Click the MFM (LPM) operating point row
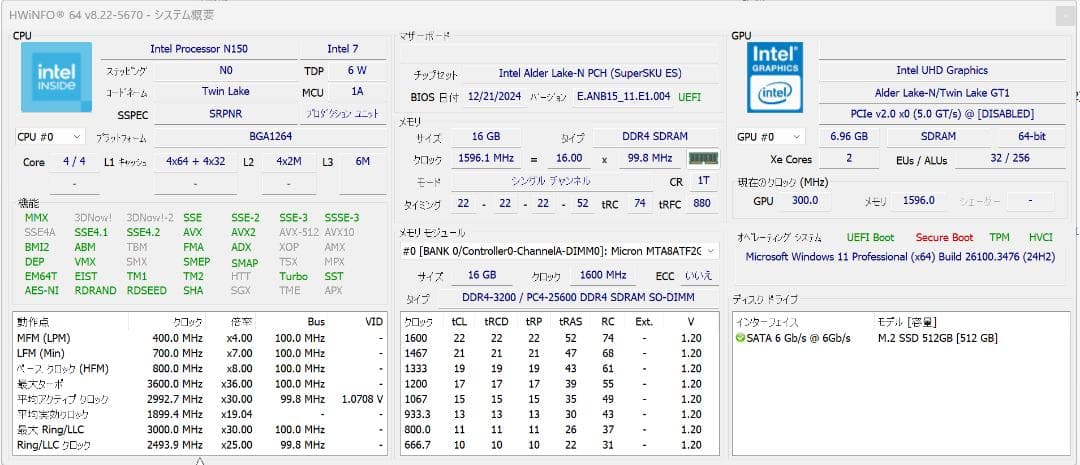Screen dimensions: 1080x465 (200, 338)
